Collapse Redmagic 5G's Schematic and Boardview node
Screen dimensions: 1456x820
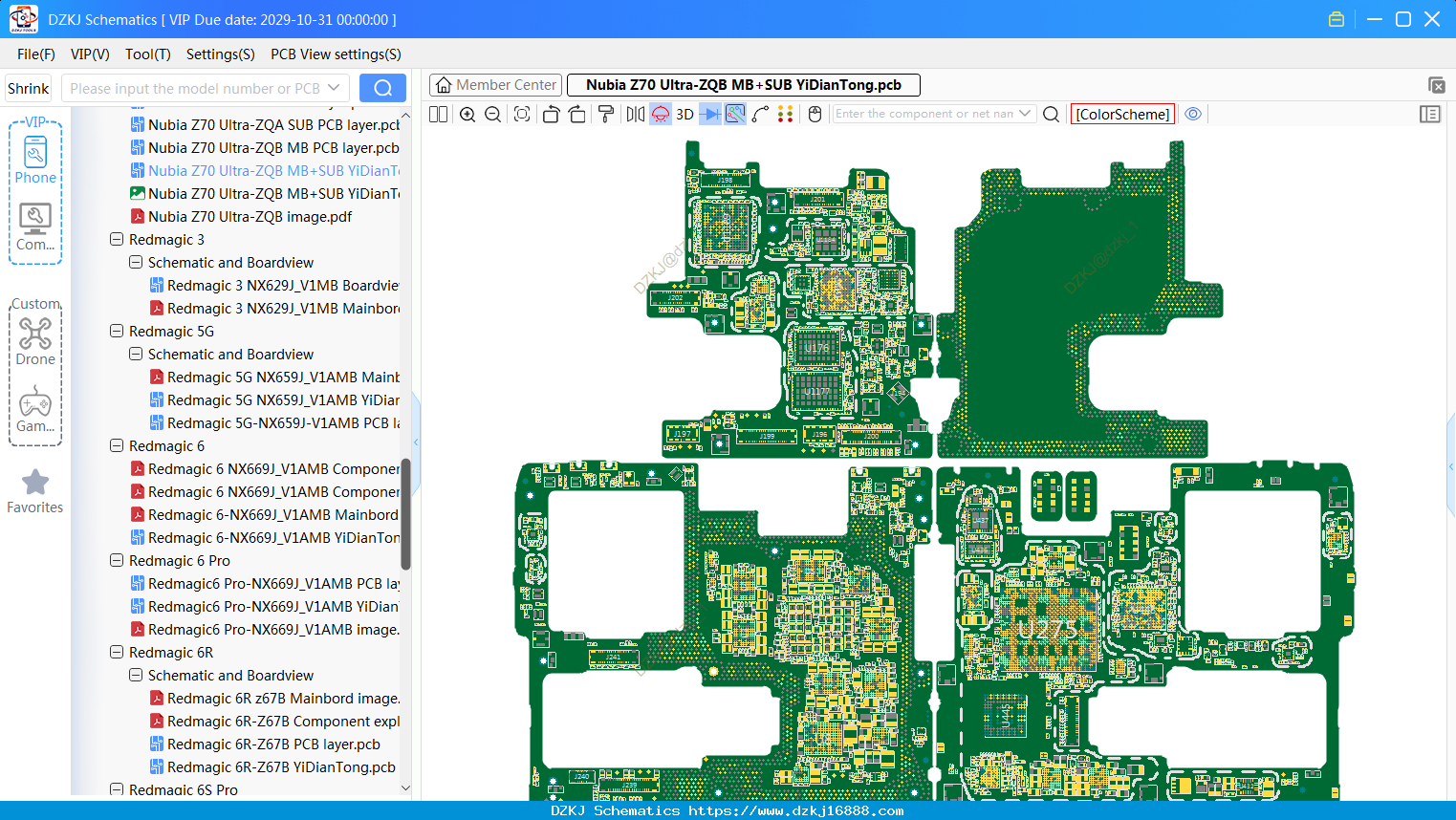pyautogui.click(x=136, y=354)
